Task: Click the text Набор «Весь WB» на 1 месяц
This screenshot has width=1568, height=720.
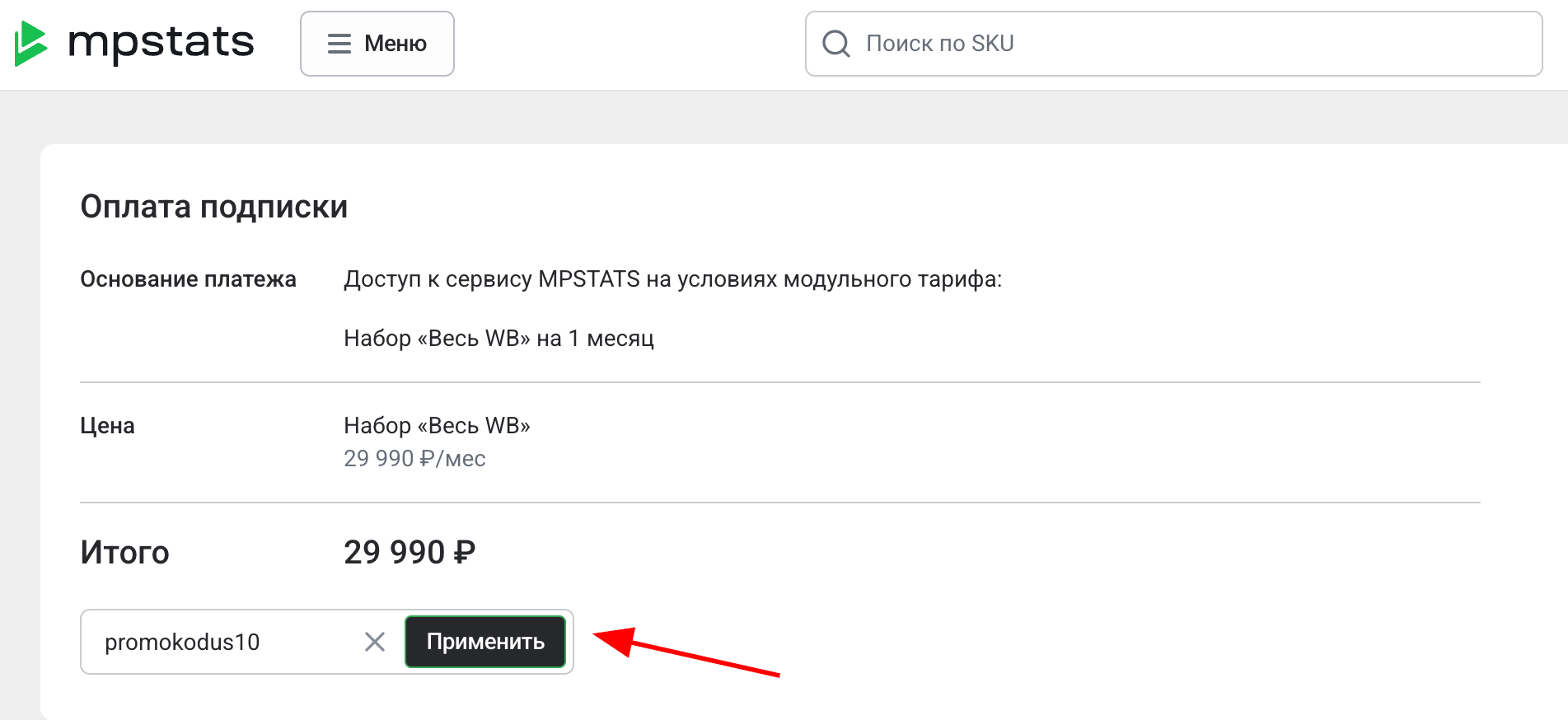Action: (x=498, y=339)
